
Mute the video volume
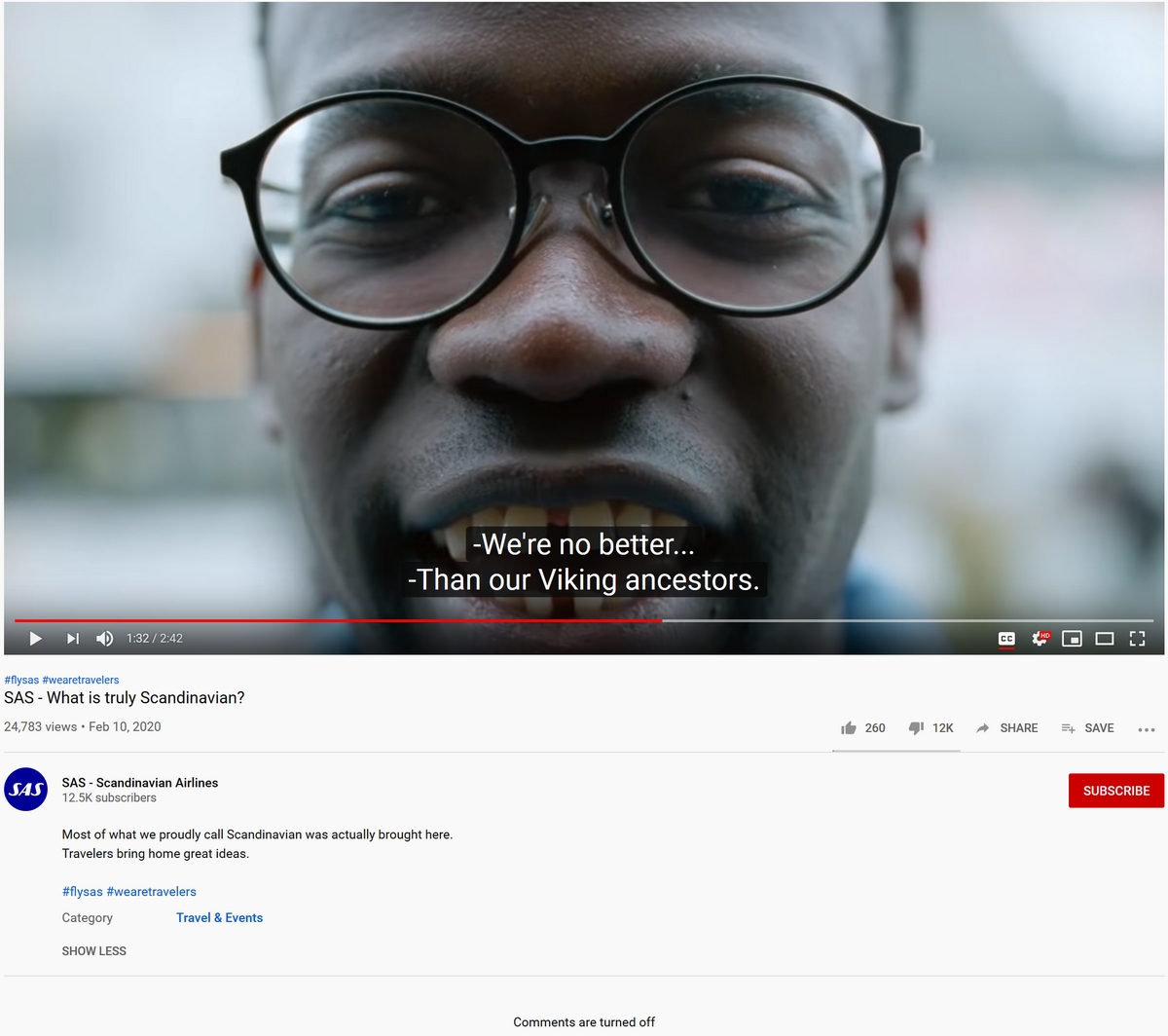105,639
